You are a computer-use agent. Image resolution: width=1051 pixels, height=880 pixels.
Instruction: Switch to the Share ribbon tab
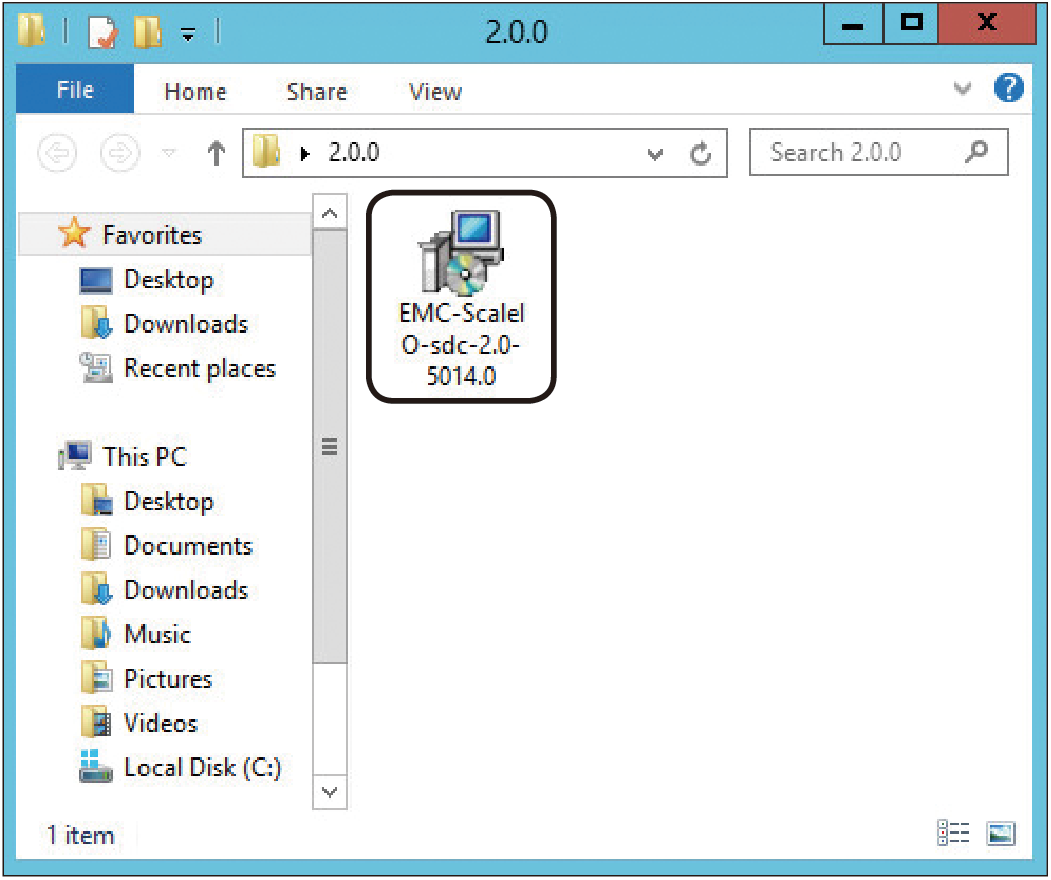tap(317, 91)
